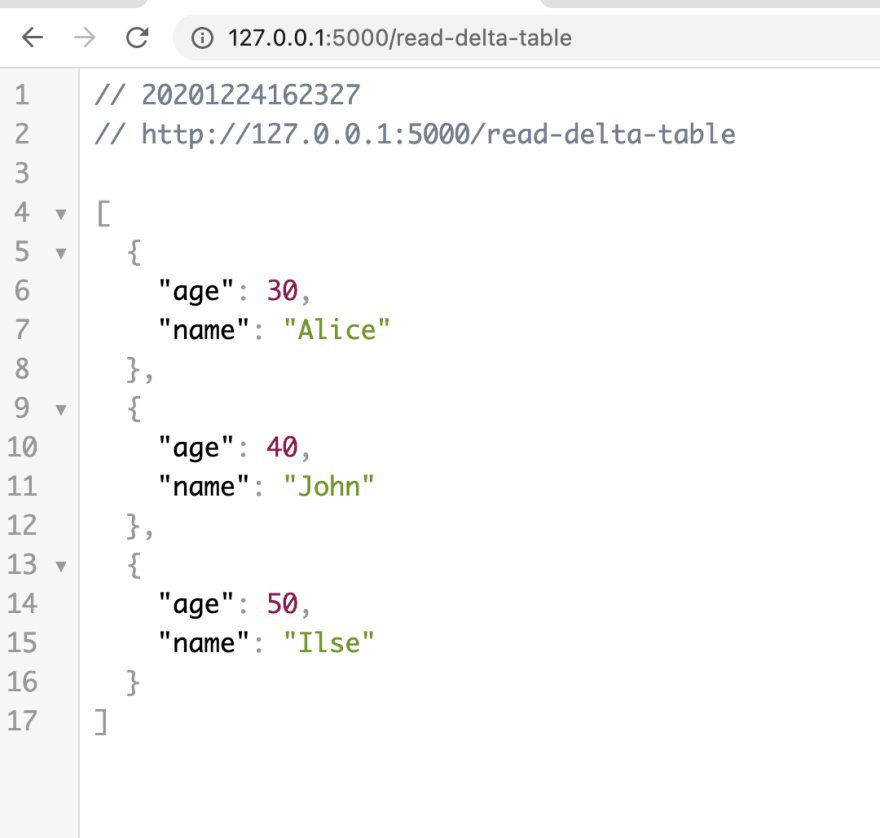
Task: Select the age value 50
Action: point(282,603)
